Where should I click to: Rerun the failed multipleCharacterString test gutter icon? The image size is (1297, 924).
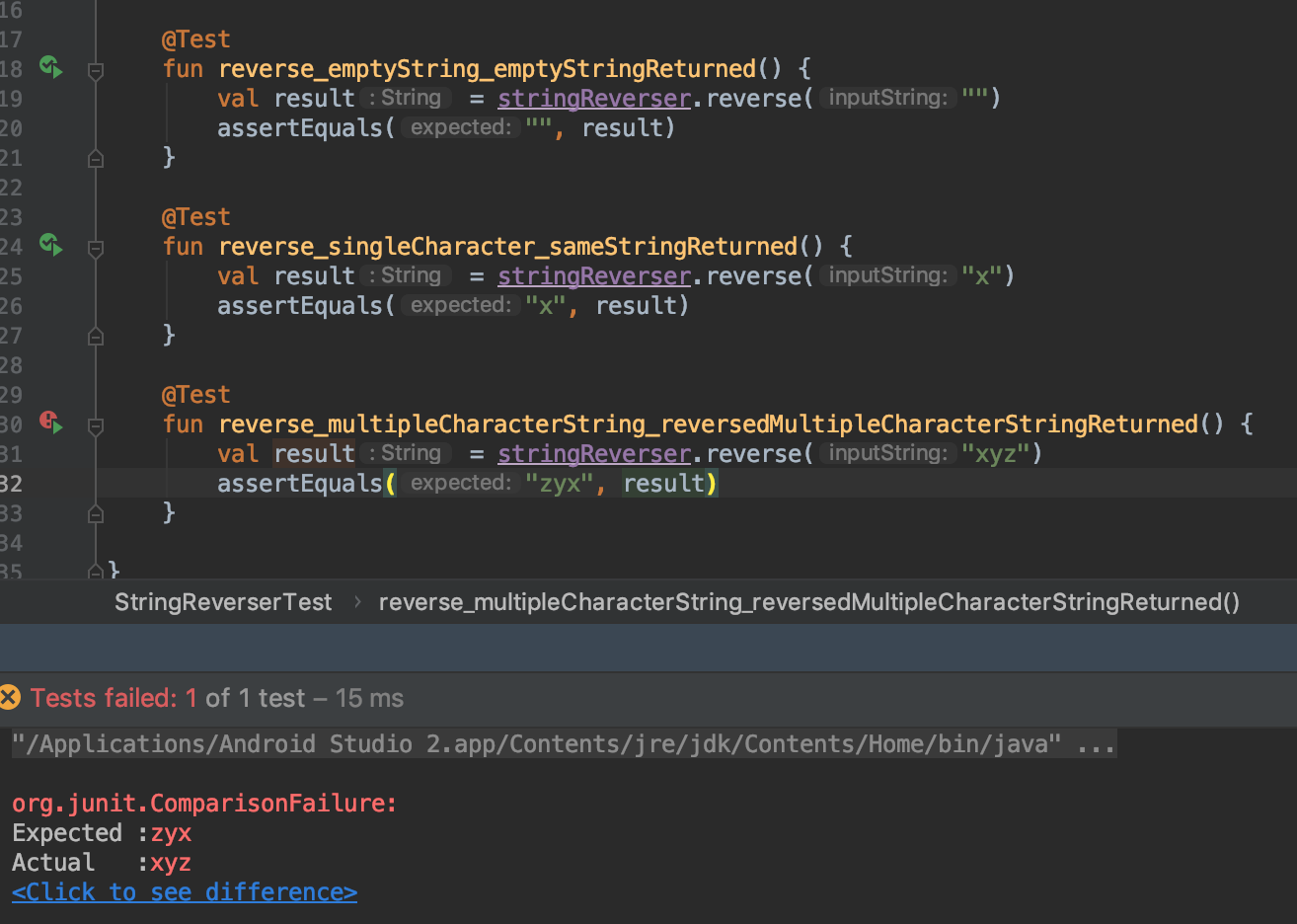pos(49,423)
